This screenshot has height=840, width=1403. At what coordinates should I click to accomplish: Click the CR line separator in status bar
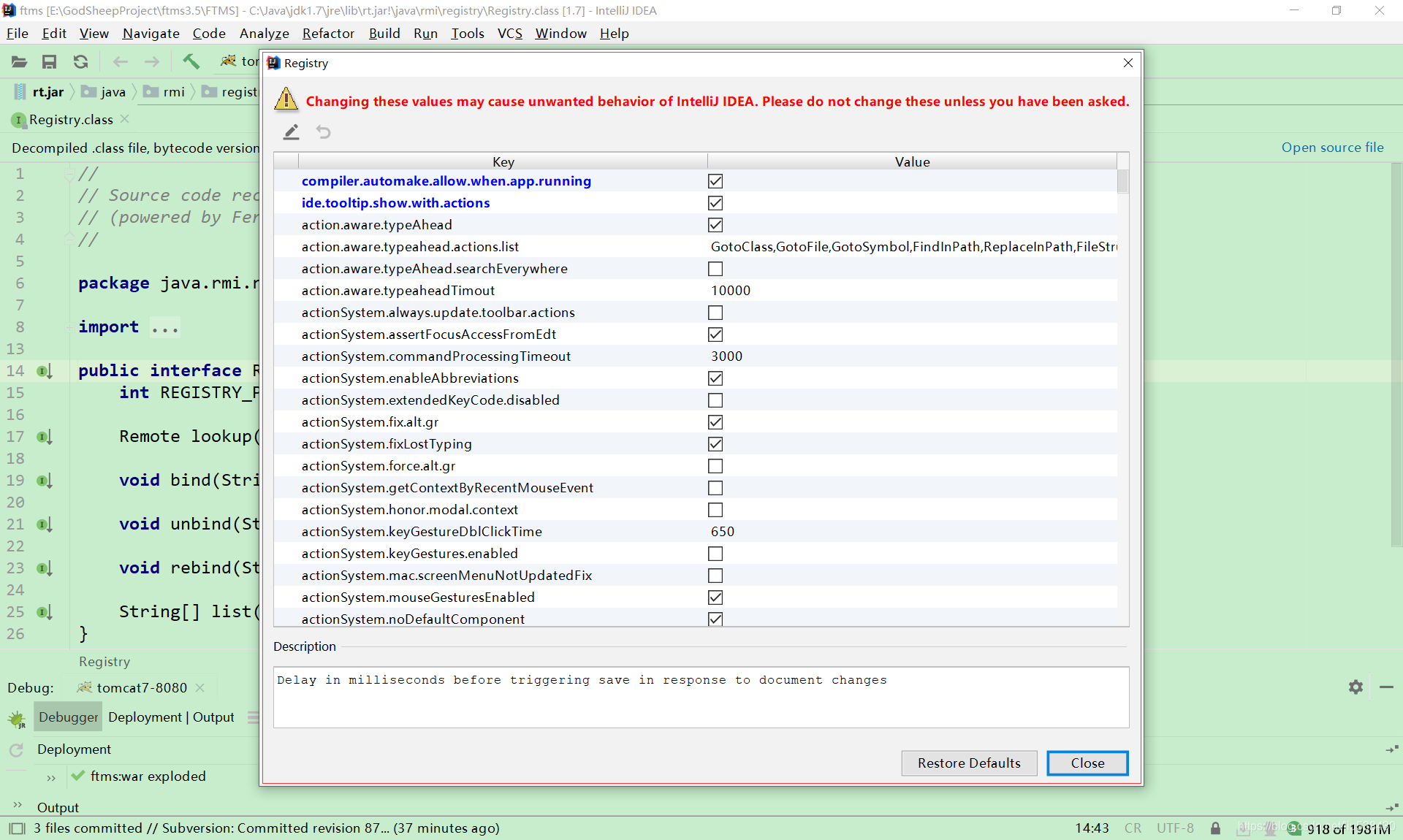pyautogui.click(x=1133, y=828)
